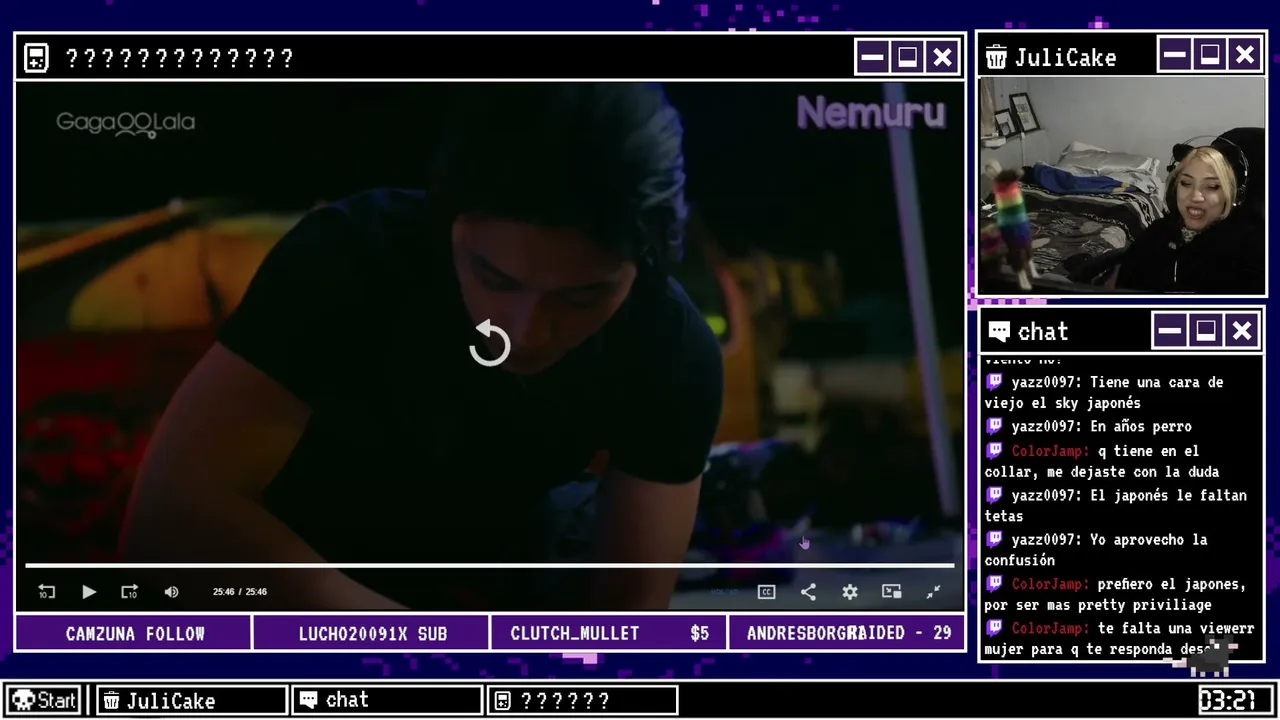Click the replay icon in the video center
This screenshot has width=1280, height=720.
(490, 343)
